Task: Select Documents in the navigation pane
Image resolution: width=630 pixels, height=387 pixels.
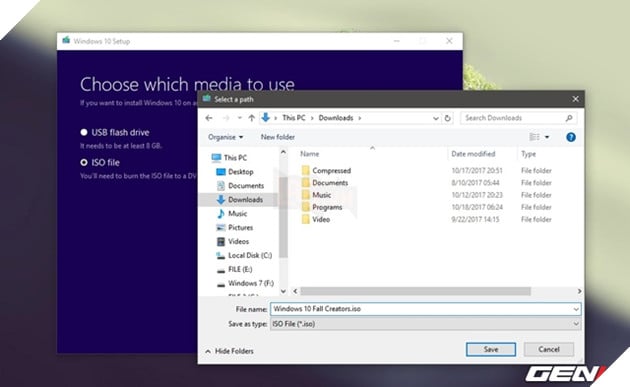Action: click(246, 186)
